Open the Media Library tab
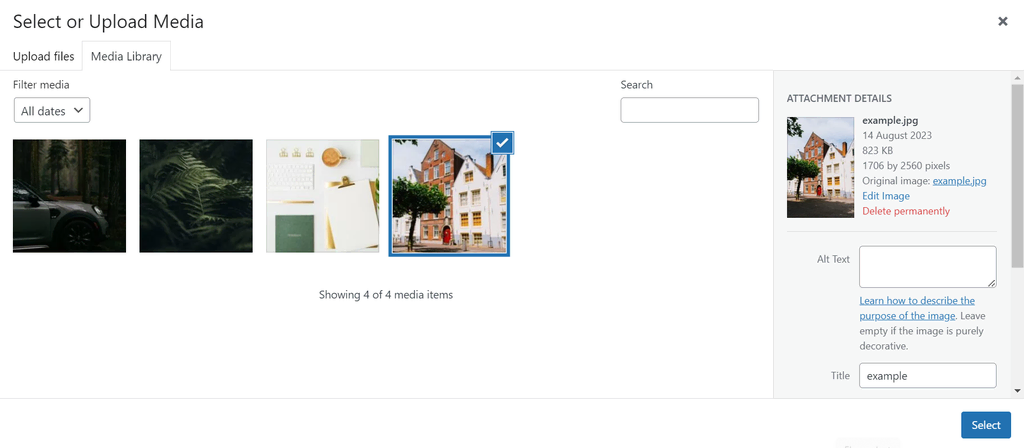The height and width of the screenshot is (448, 1024). 126,56
